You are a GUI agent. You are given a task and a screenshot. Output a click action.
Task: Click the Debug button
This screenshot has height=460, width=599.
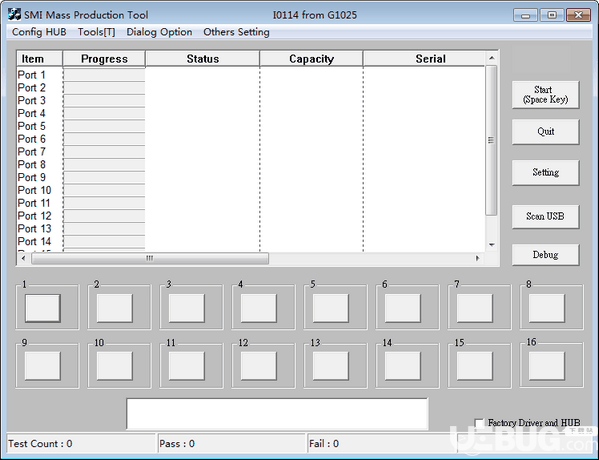(x=545, y=254)
